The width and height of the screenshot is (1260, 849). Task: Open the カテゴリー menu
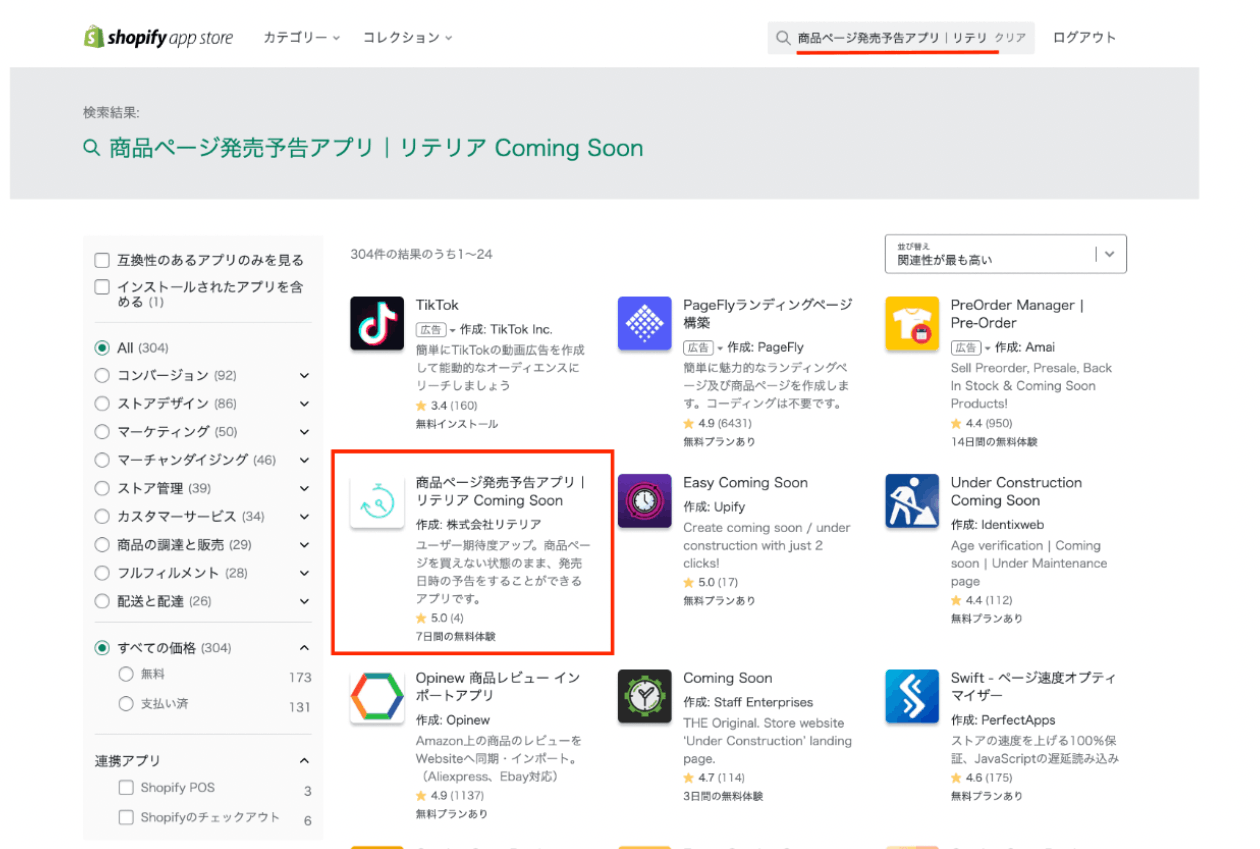tap(301, 38)
